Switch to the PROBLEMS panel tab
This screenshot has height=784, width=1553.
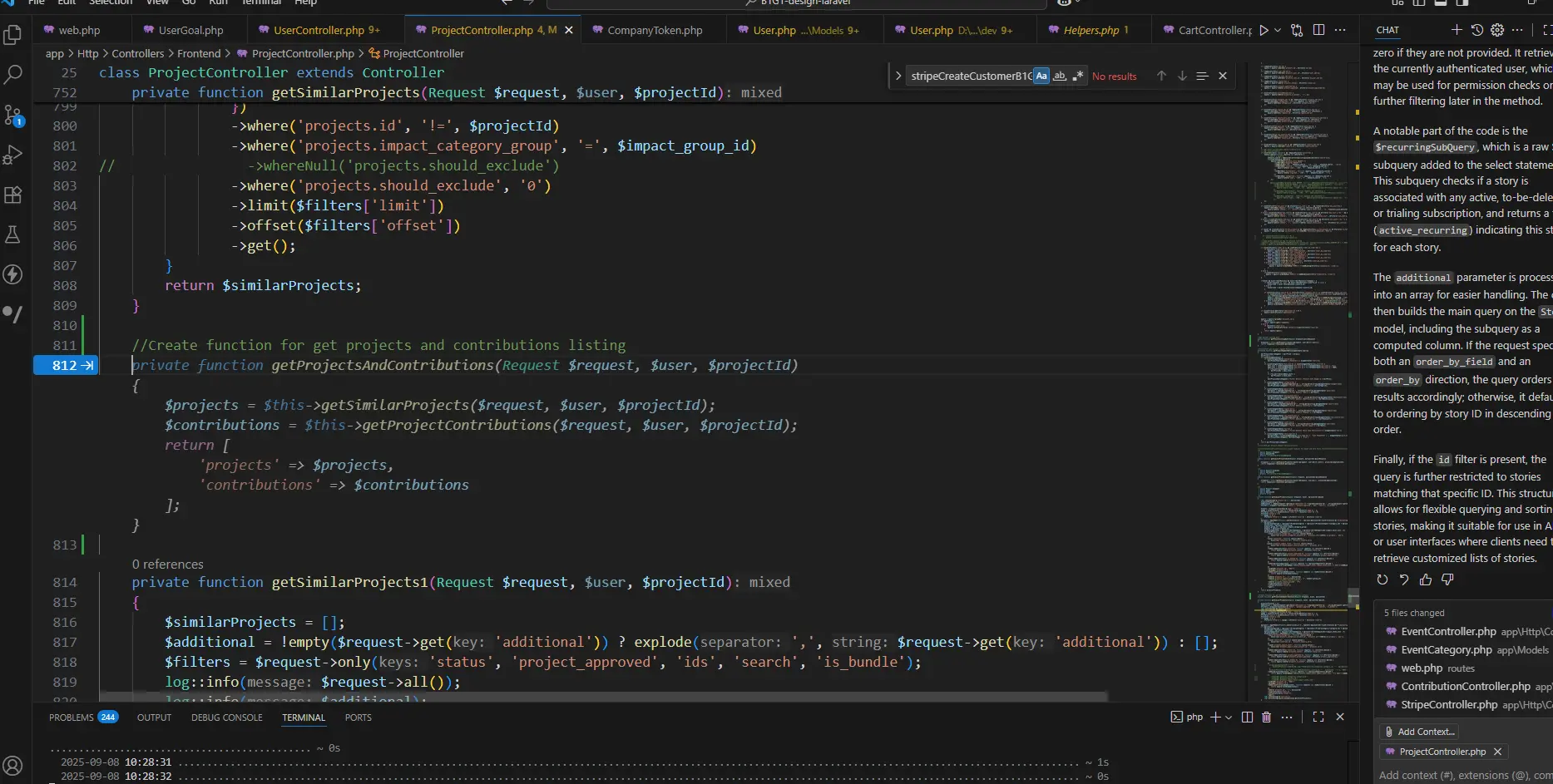tap(72, 717)
